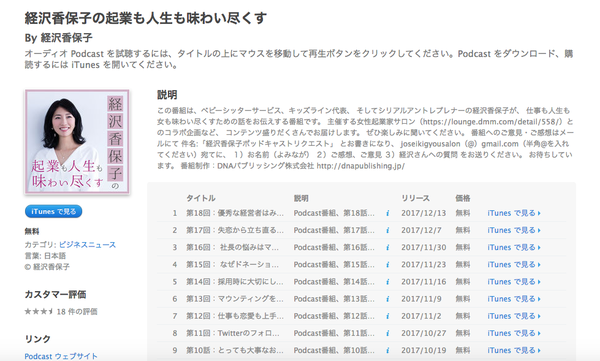
Task: Click release date 2017/10/27
Action: click(424, 333)
